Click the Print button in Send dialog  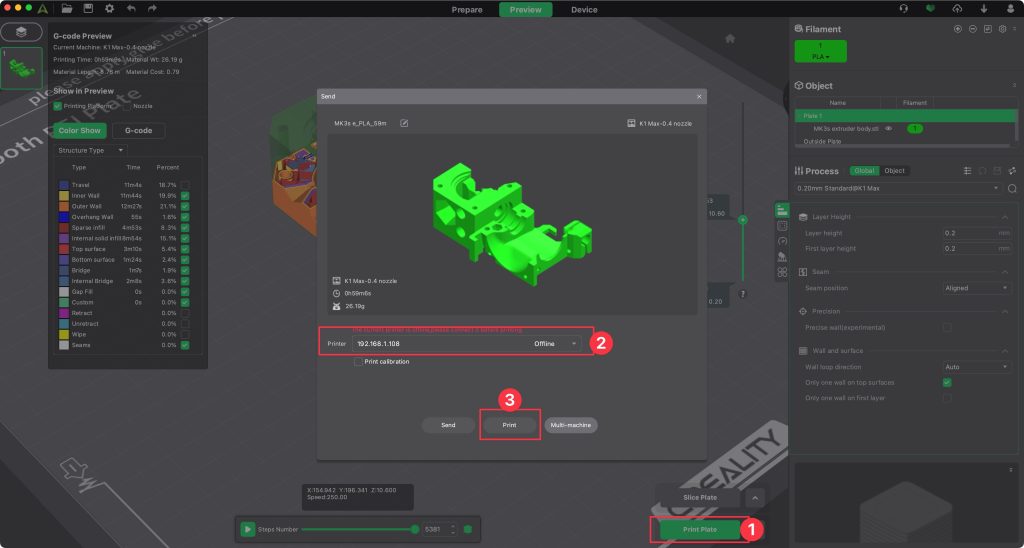pyautogui.click(x=510, y=425)
